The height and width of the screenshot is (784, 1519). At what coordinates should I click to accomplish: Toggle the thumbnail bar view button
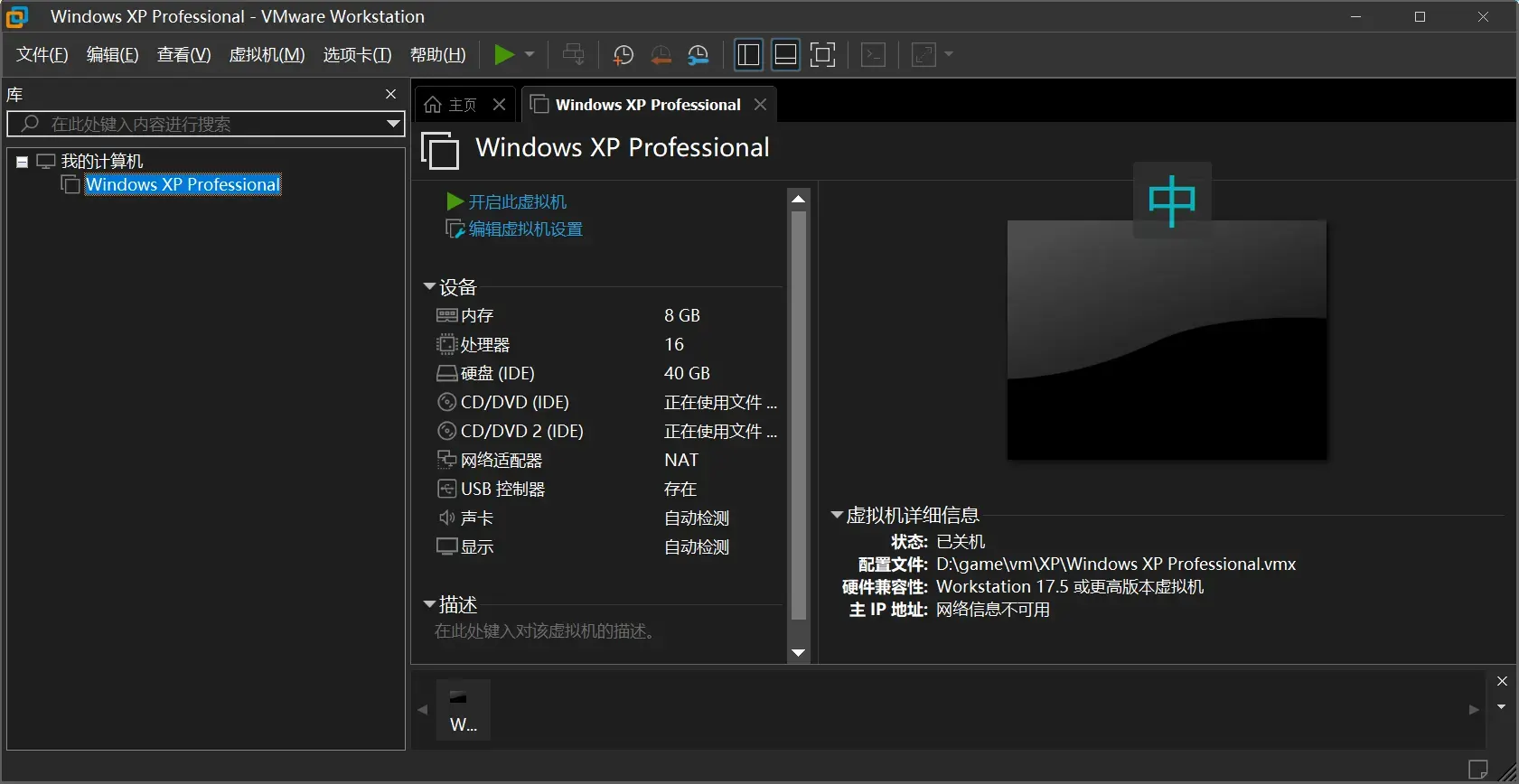(786, 55)
